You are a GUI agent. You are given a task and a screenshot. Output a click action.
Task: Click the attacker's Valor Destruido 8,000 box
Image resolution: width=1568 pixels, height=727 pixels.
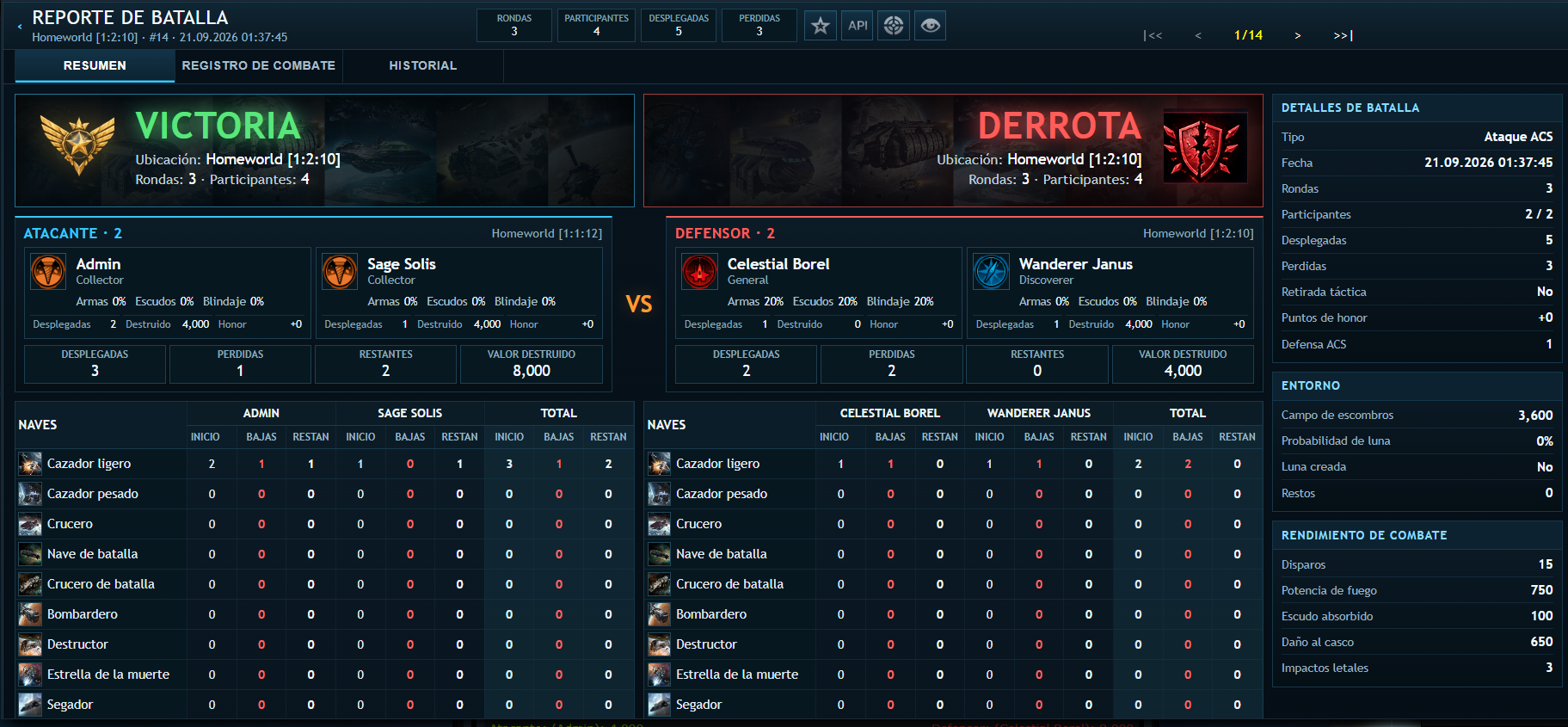tap(532, 364)
